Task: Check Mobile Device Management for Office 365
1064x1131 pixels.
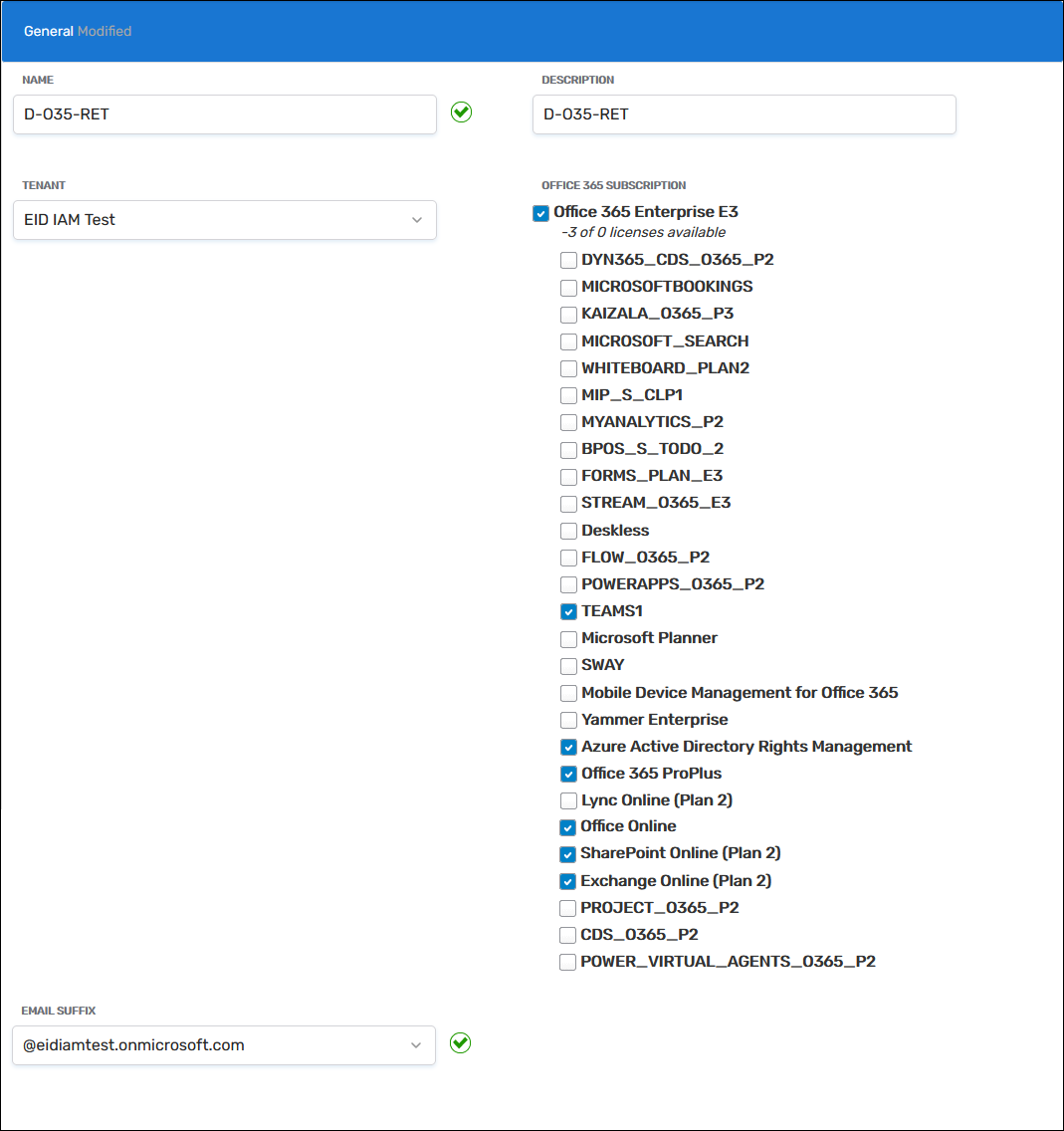Action: point(568,693)
